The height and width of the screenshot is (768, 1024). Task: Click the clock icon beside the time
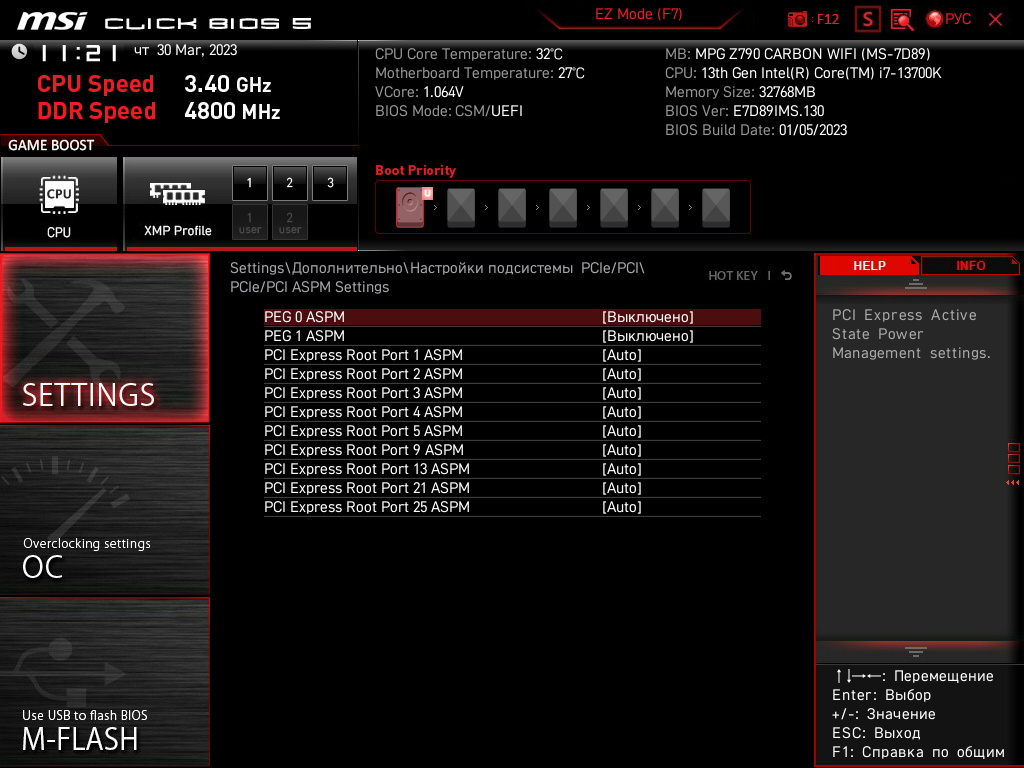pyautogui.click(x=20, y=51)
